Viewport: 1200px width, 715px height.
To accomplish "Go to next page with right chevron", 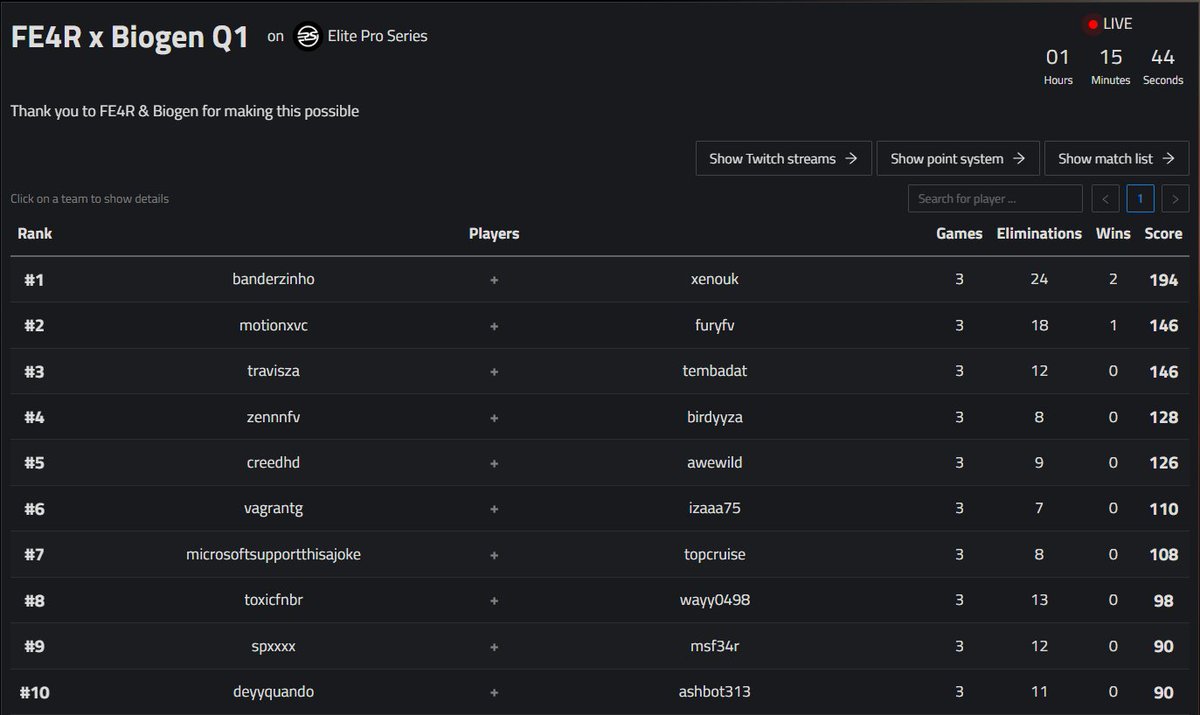I will click(x=1175, y=198).
